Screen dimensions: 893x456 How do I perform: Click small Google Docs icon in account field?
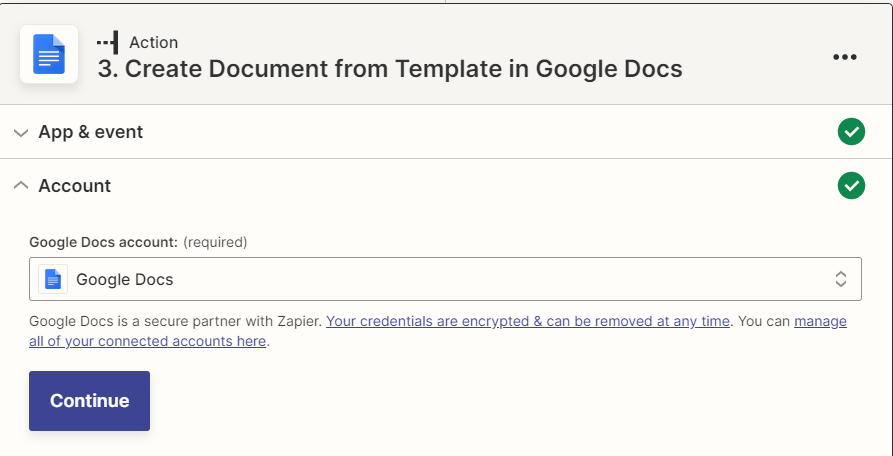[x=53, y=279]
